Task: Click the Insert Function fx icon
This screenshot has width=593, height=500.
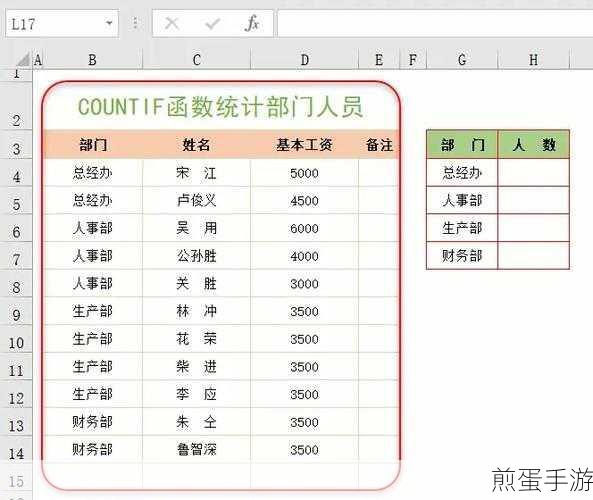Action: coord(252,23)
